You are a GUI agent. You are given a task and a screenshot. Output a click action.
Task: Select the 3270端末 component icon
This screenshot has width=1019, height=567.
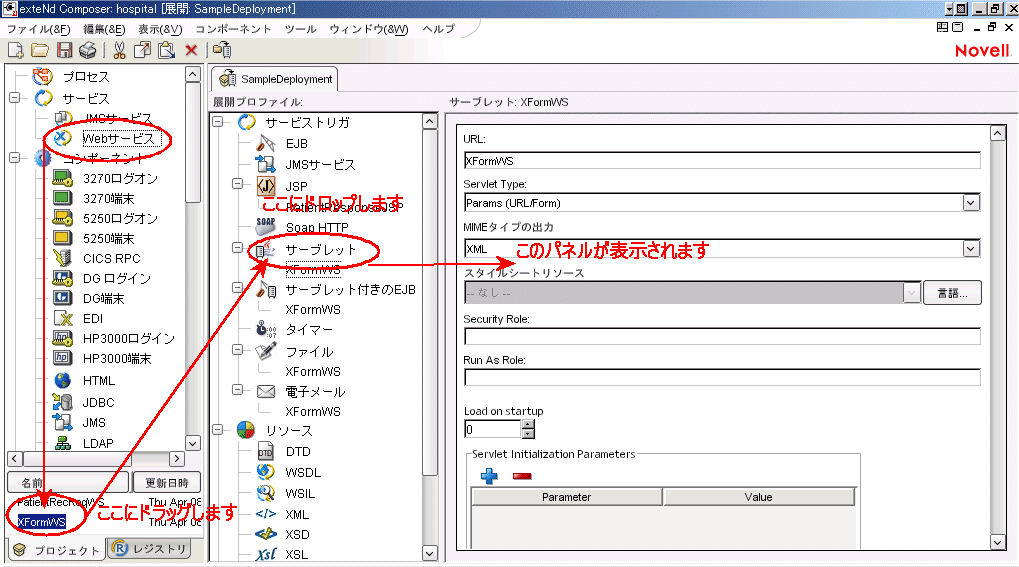point(62,198)
